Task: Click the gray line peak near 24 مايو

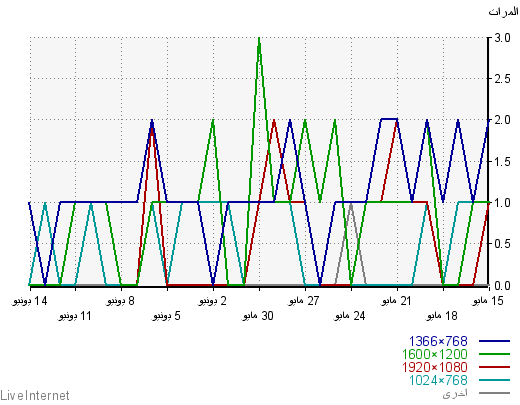Action: [x=351, y=204]
